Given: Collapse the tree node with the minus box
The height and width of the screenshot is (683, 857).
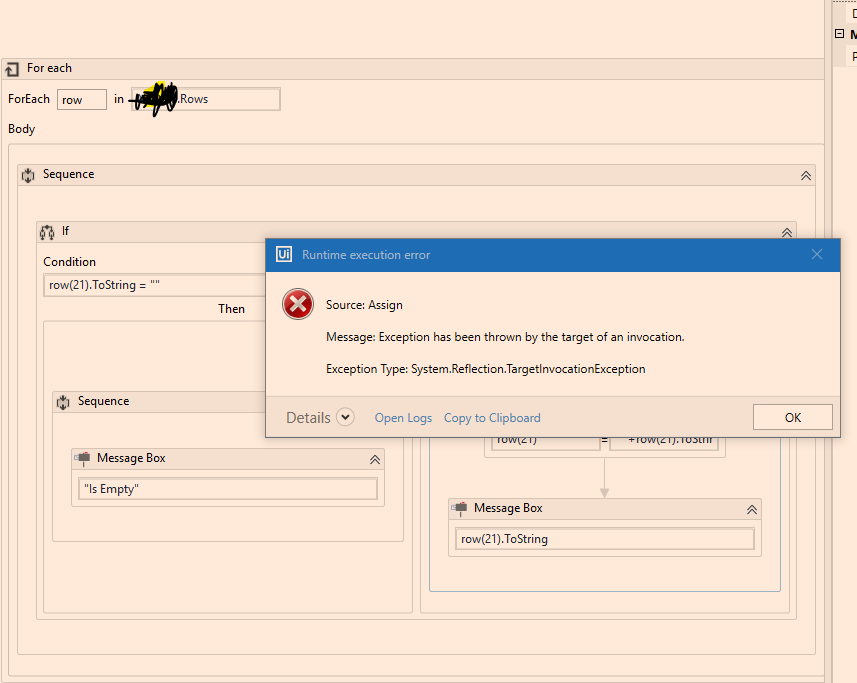Looking at the screenshot, I should pos(839,33).
